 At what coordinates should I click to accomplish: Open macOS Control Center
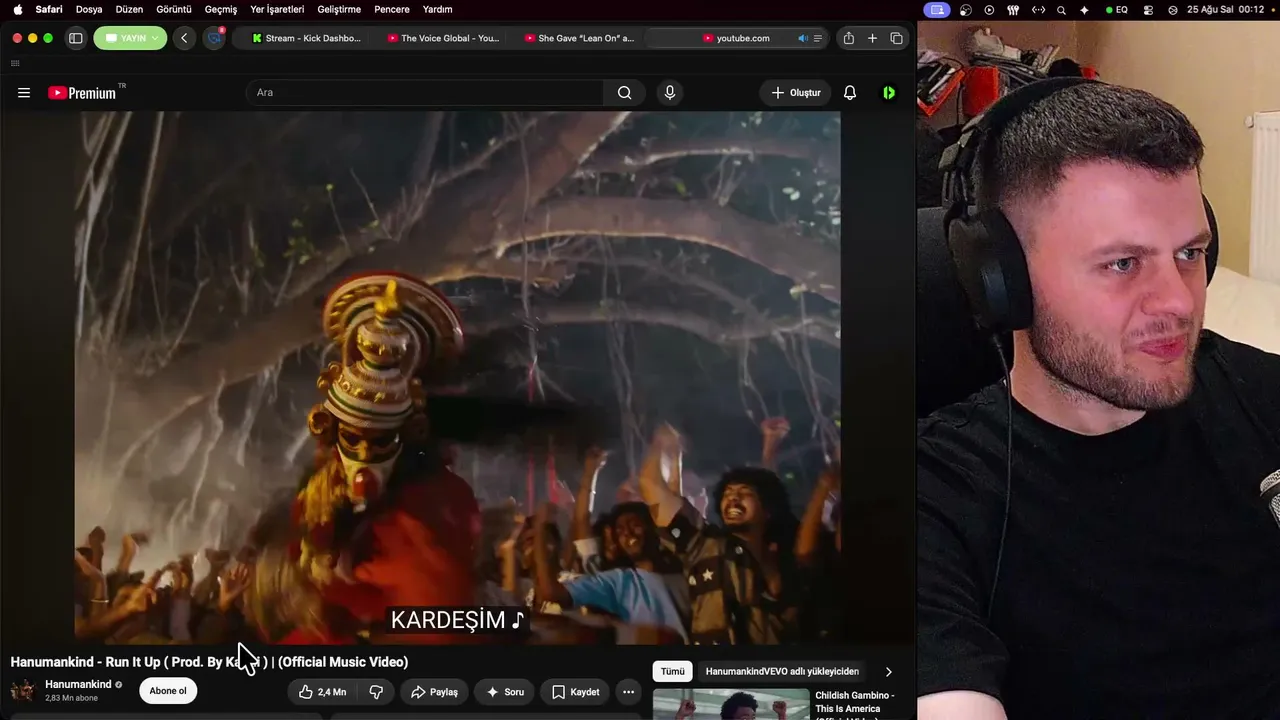tap(1147, 9)
